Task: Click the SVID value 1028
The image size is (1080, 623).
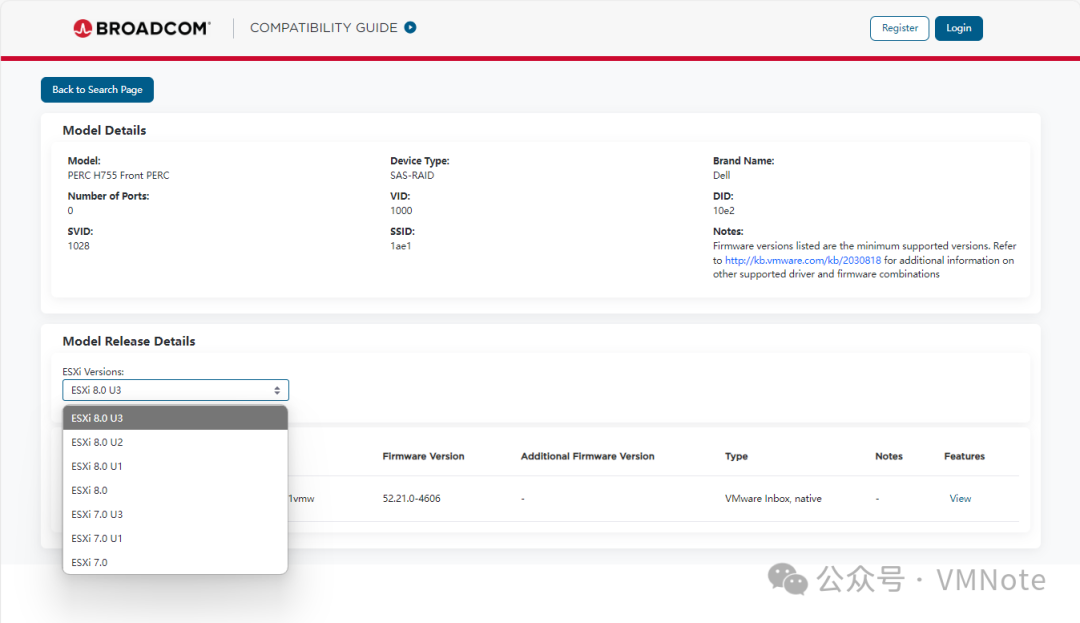Action: pos(79,246)
